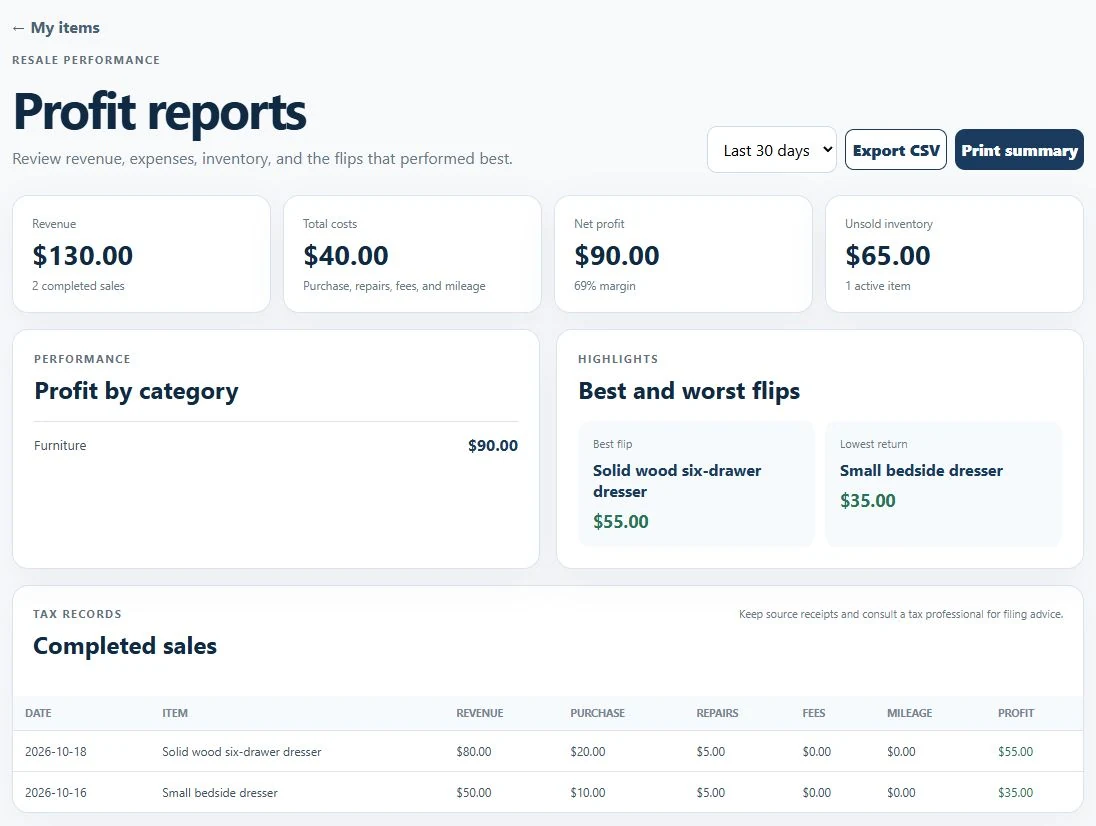Select the $90.00 net profit value
Viewport: 1096px width, 826px height.
click(x=616, y=256)
